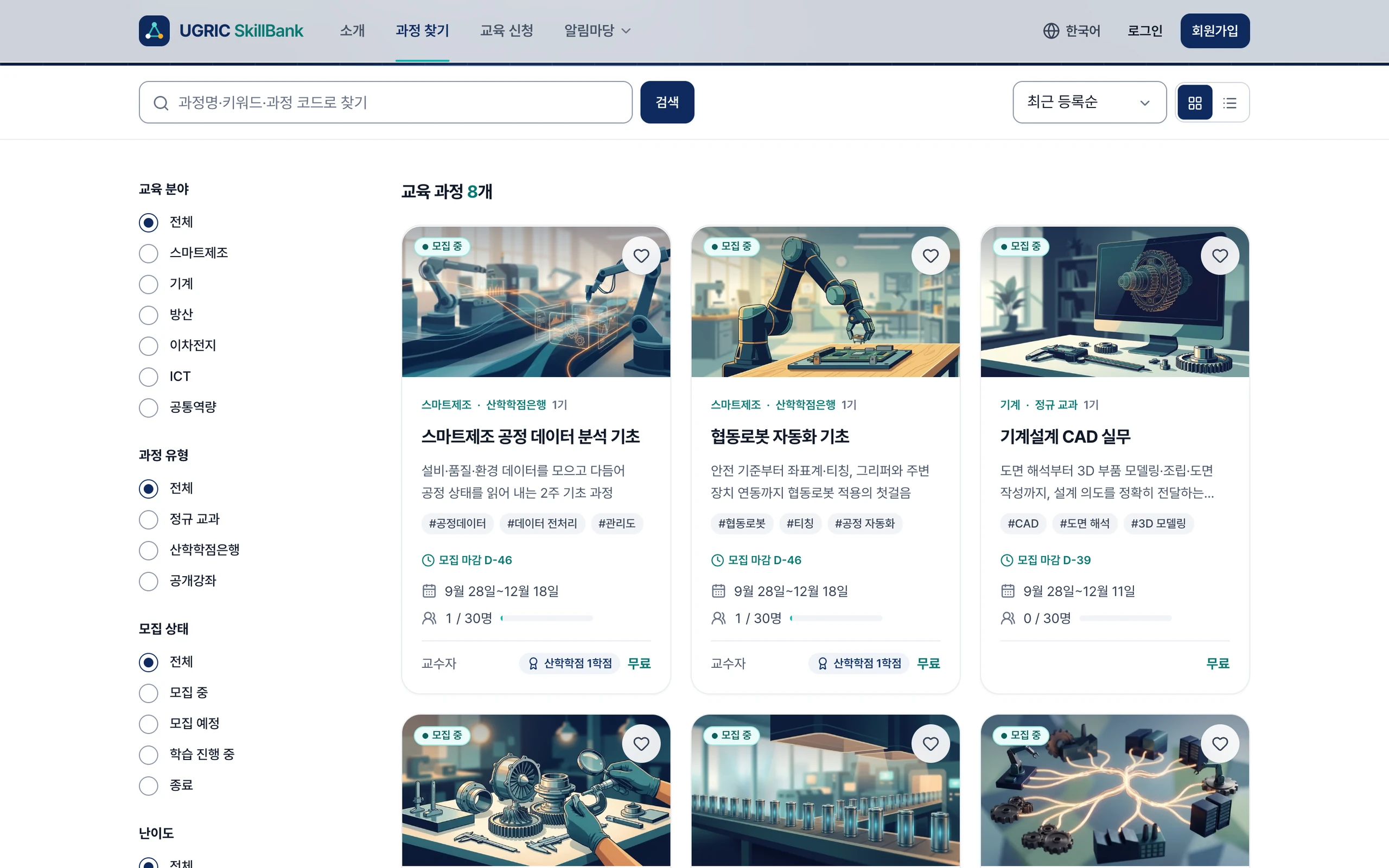The image size is (1389, 868).
Task: Click the #CAD tag
Action: tap(1023, 524)
